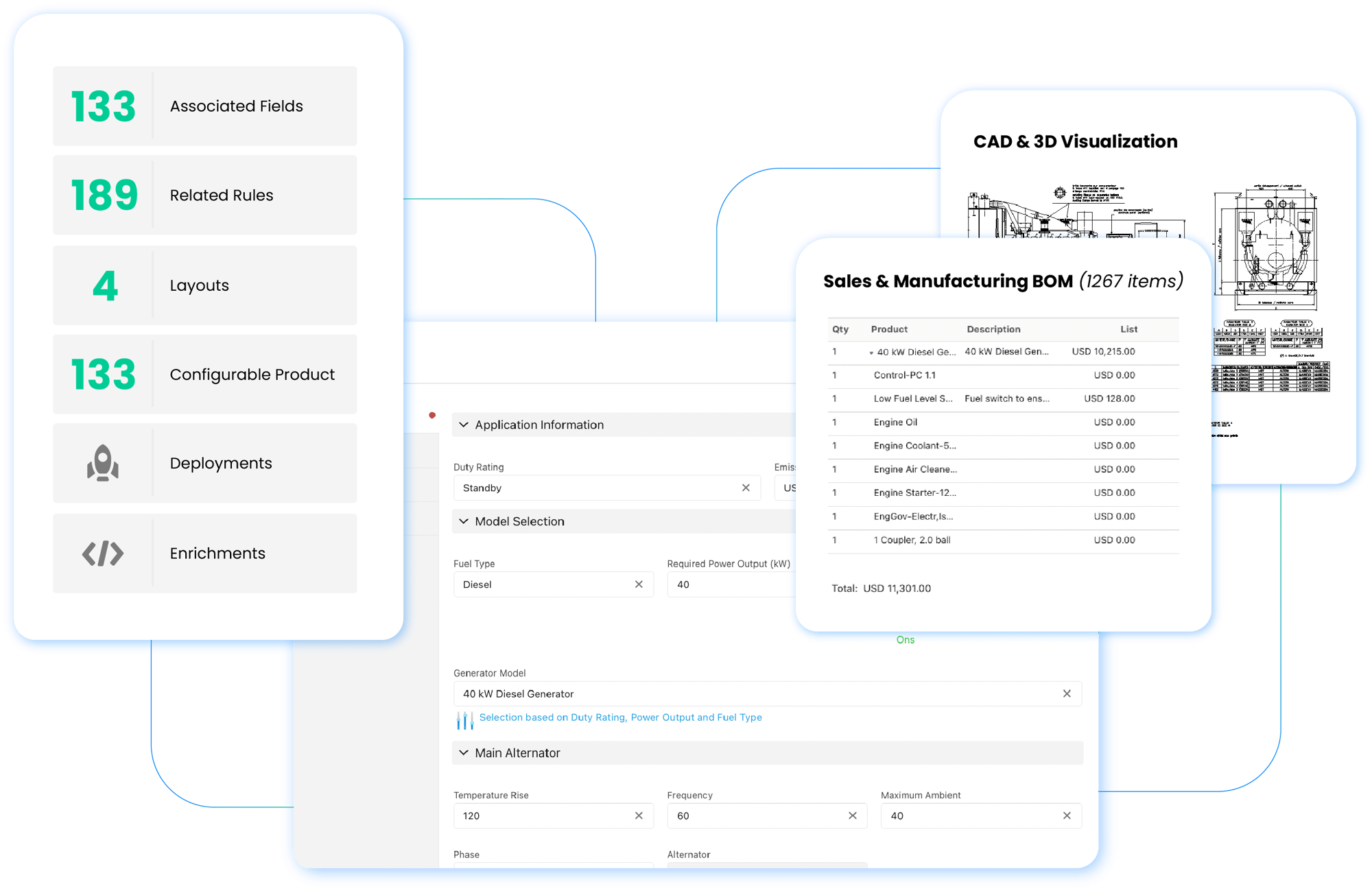Click the Enrichments code bracket icon
Viewport: 1372px width, 893px height.
click(103, 553)
